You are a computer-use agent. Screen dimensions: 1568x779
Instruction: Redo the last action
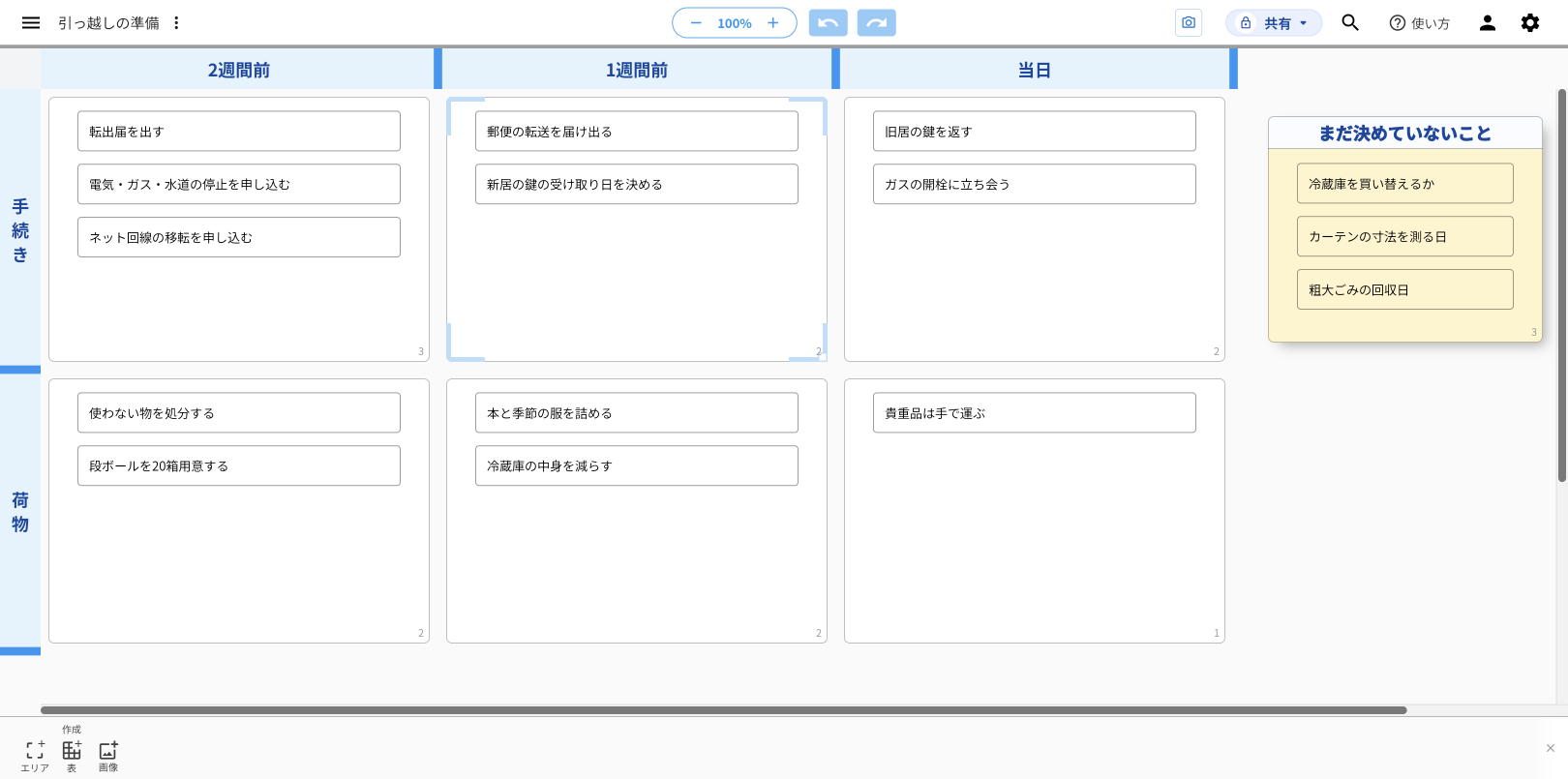click(x=877, y=22)
